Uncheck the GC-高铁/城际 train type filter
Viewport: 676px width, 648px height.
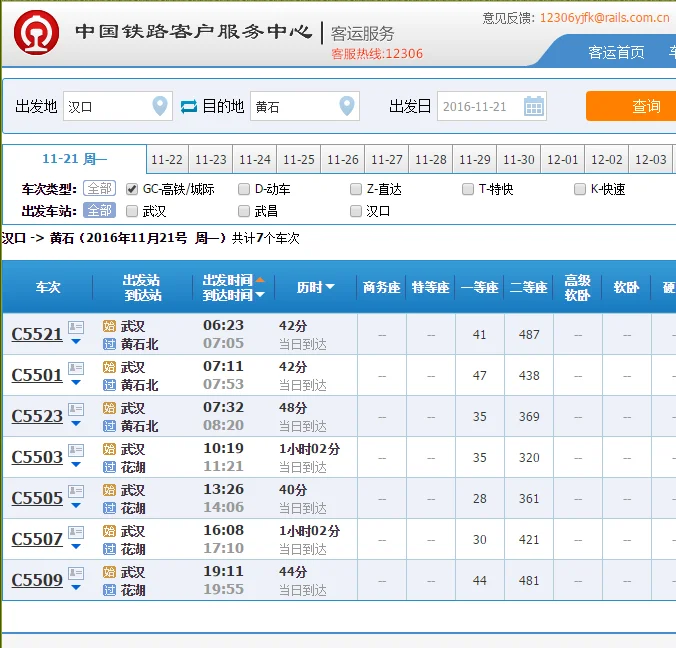tap(132, 189)
